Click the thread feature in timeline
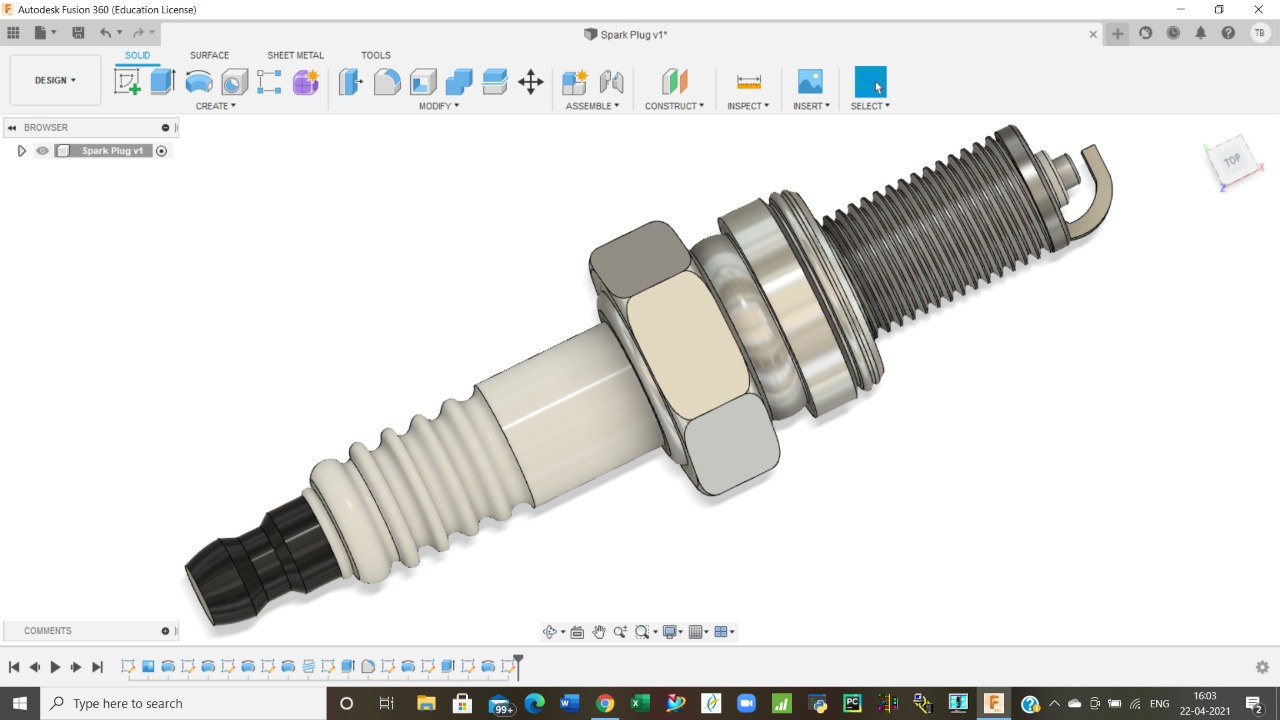 point(308,666)
